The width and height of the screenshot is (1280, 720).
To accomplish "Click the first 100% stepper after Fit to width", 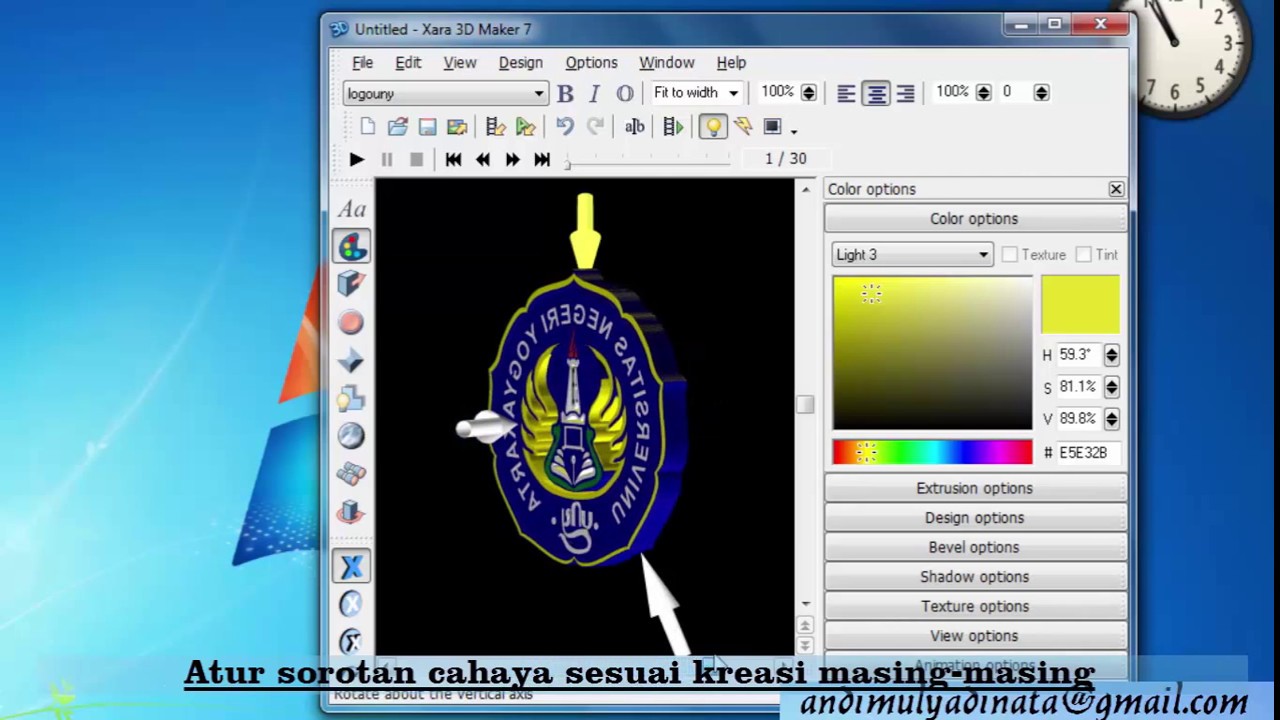I will (x=809, y=93).
